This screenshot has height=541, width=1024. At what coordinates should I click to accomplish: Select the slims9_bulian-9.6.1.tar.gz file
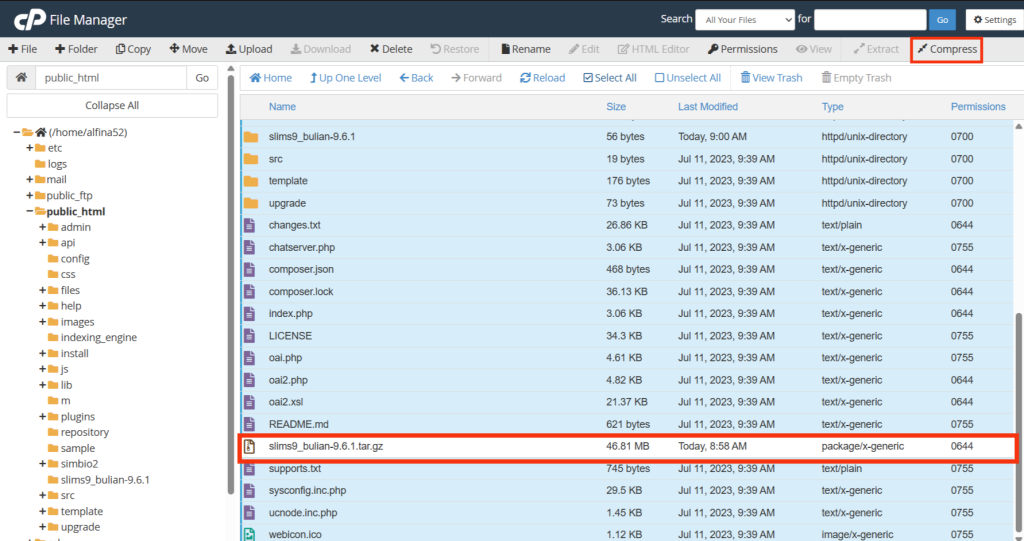click(x=326, y=446)
